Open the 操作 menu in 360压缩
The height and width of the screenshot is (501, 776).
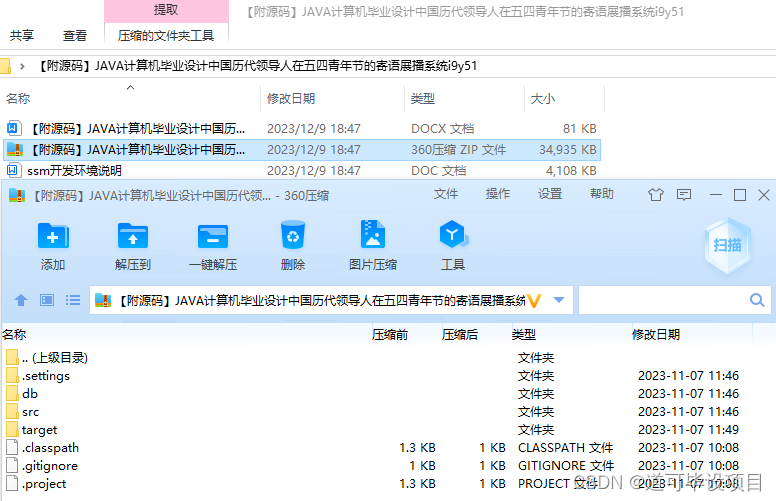(x=498, y=194)
